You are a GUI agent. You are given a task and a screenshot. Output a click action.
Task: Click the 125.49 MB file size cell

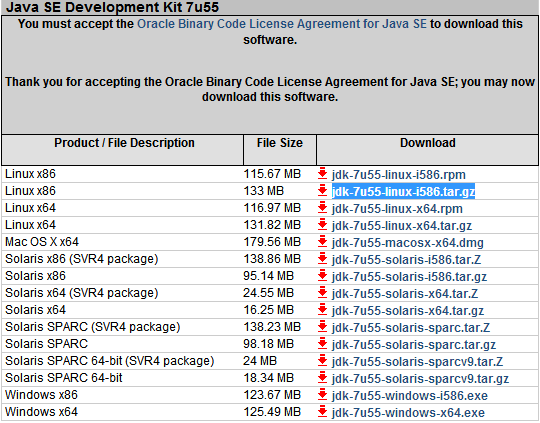(x=272, y=412)
